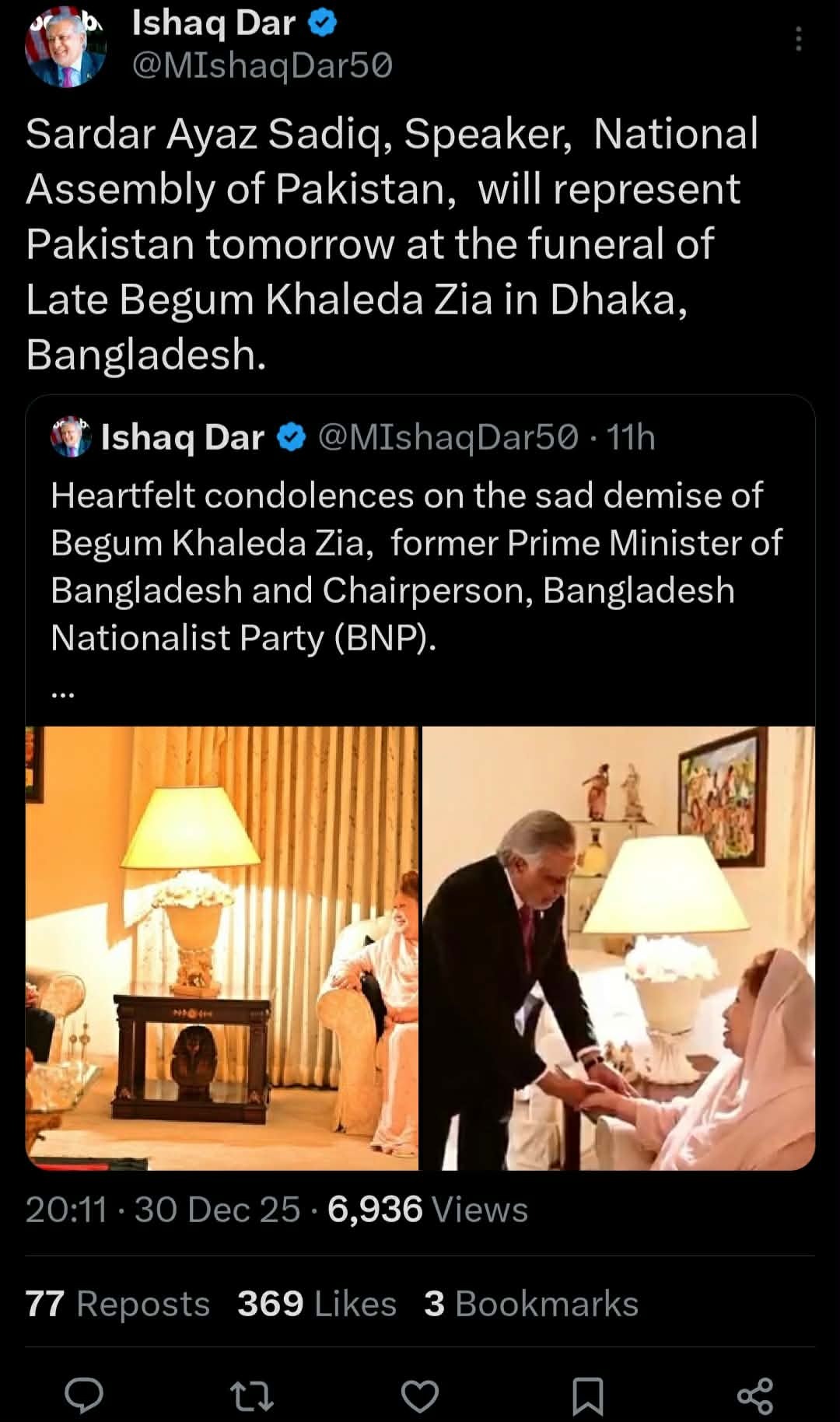The height and width of the screenshot is (1422, 840).
Task: Tap the repost arrows icon
Action: [254, 1396]
